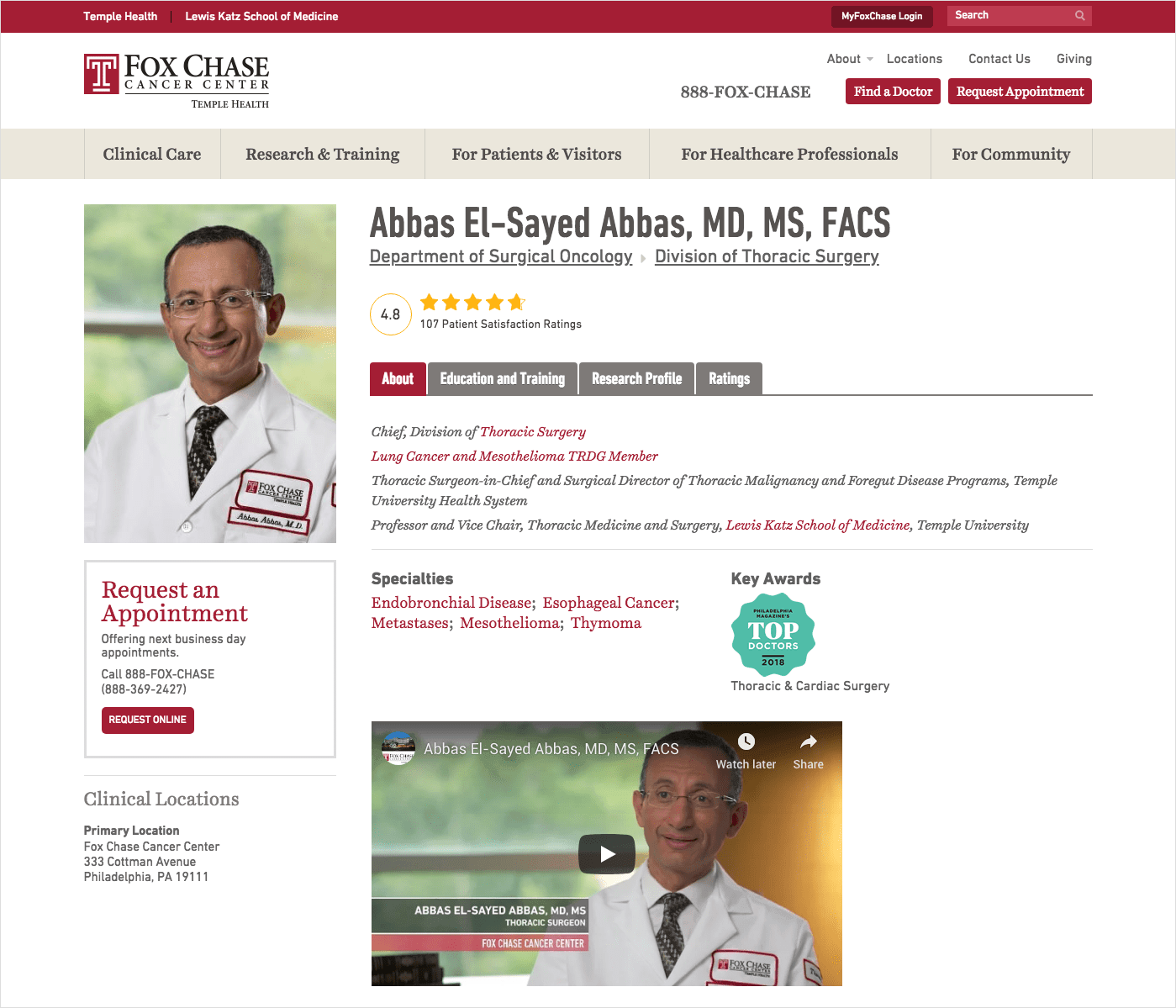Click the search magnifier icon

coord(1079,15)
